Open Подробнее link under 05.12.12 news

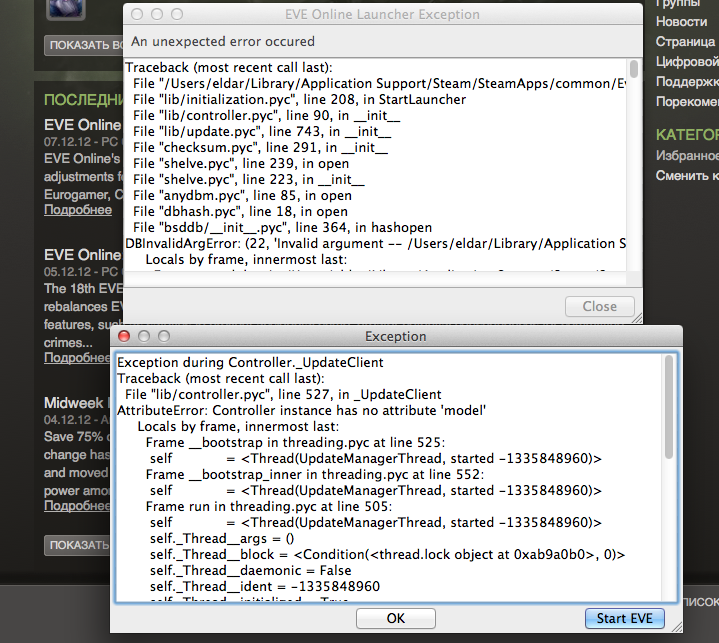(x=78, y=357)
